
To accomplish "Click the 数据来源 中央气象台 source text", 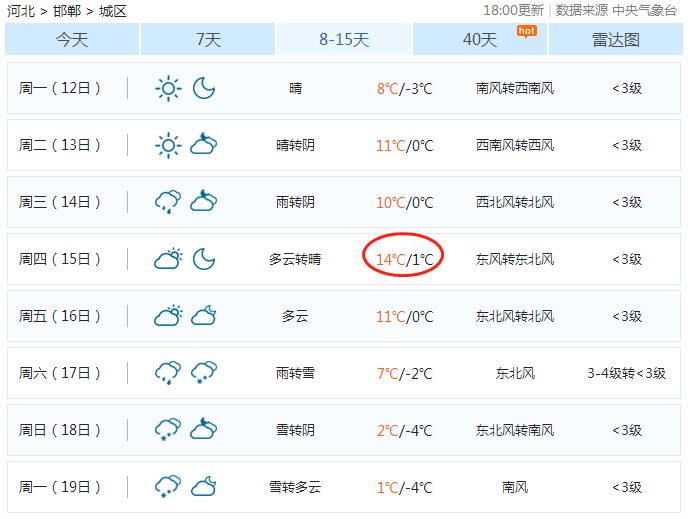I will pyautogui.click(x=616, y=10).
